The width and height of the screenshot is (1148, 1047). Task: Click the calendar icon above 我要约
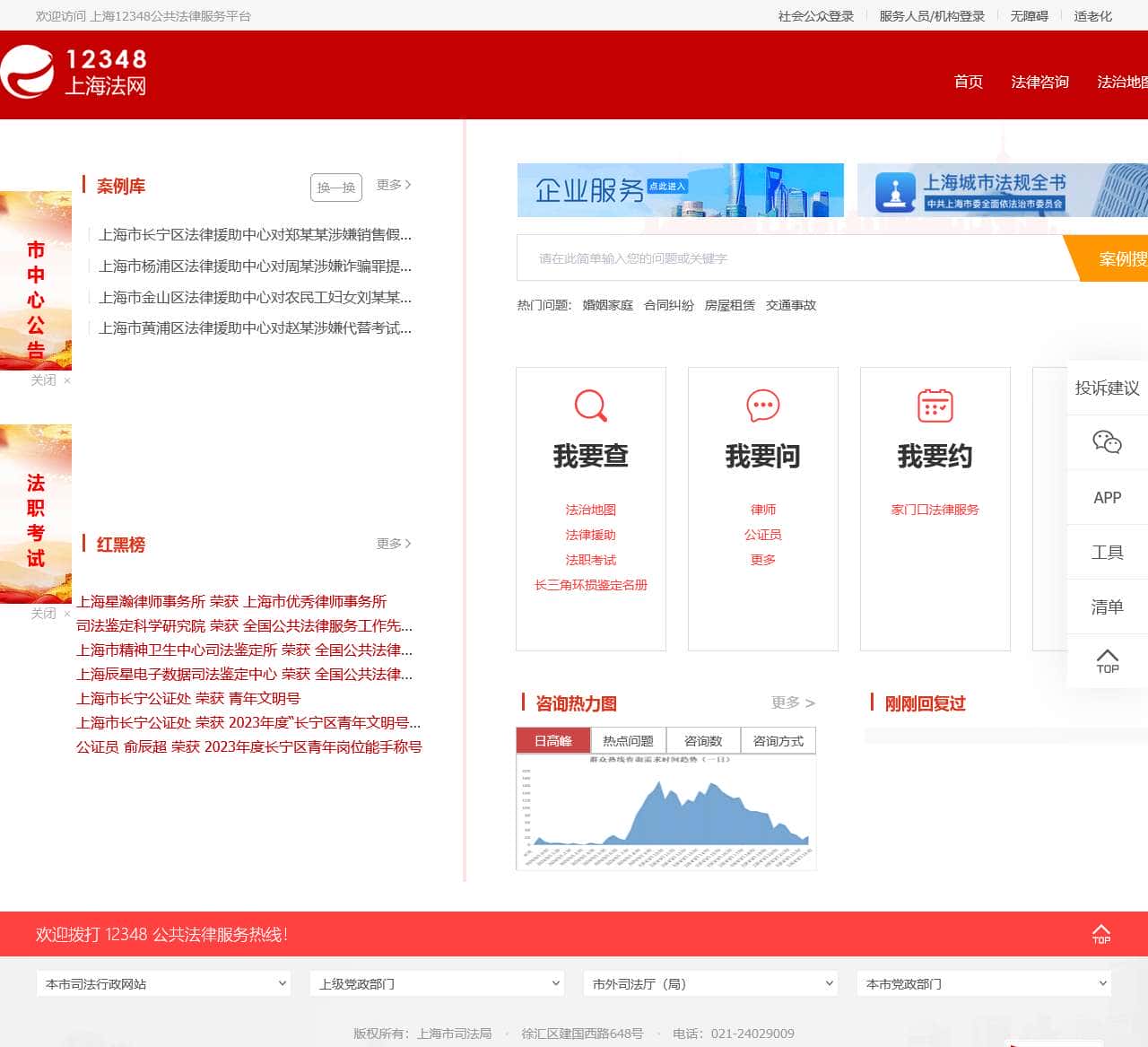click(x=935, y=406)
